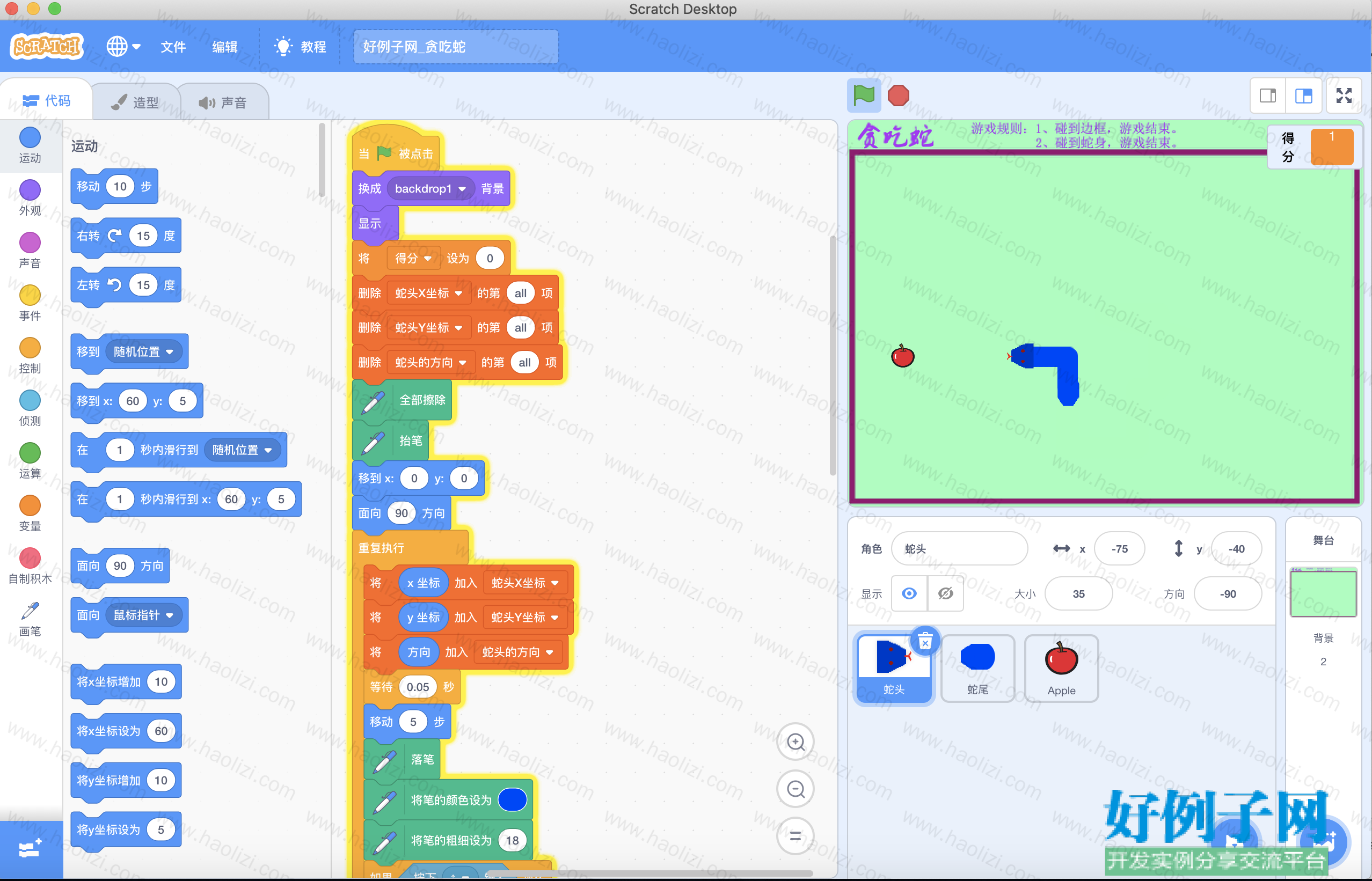Viewport: 1372px width, 881px height.
Task: Click the sprite 方向 direction field
Action: pos(1228,594)
